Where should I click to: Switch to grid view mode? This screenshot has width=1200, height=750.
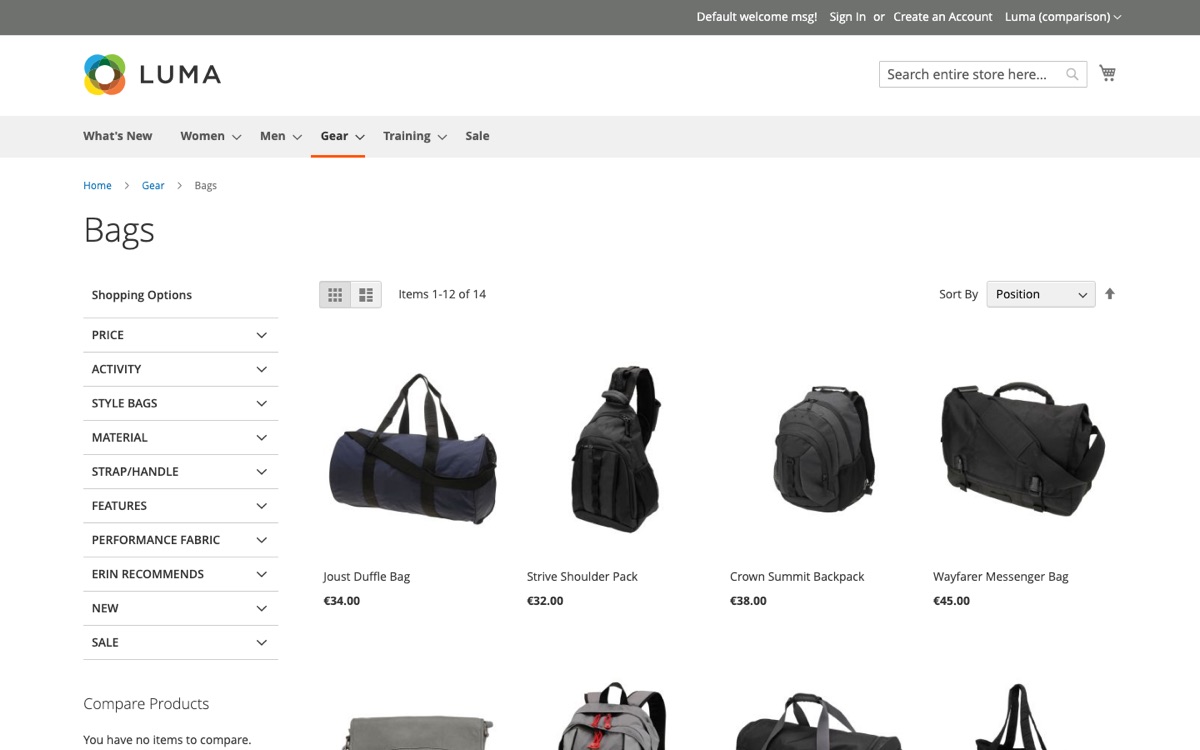pyautogui.click(x=335, y=294)
